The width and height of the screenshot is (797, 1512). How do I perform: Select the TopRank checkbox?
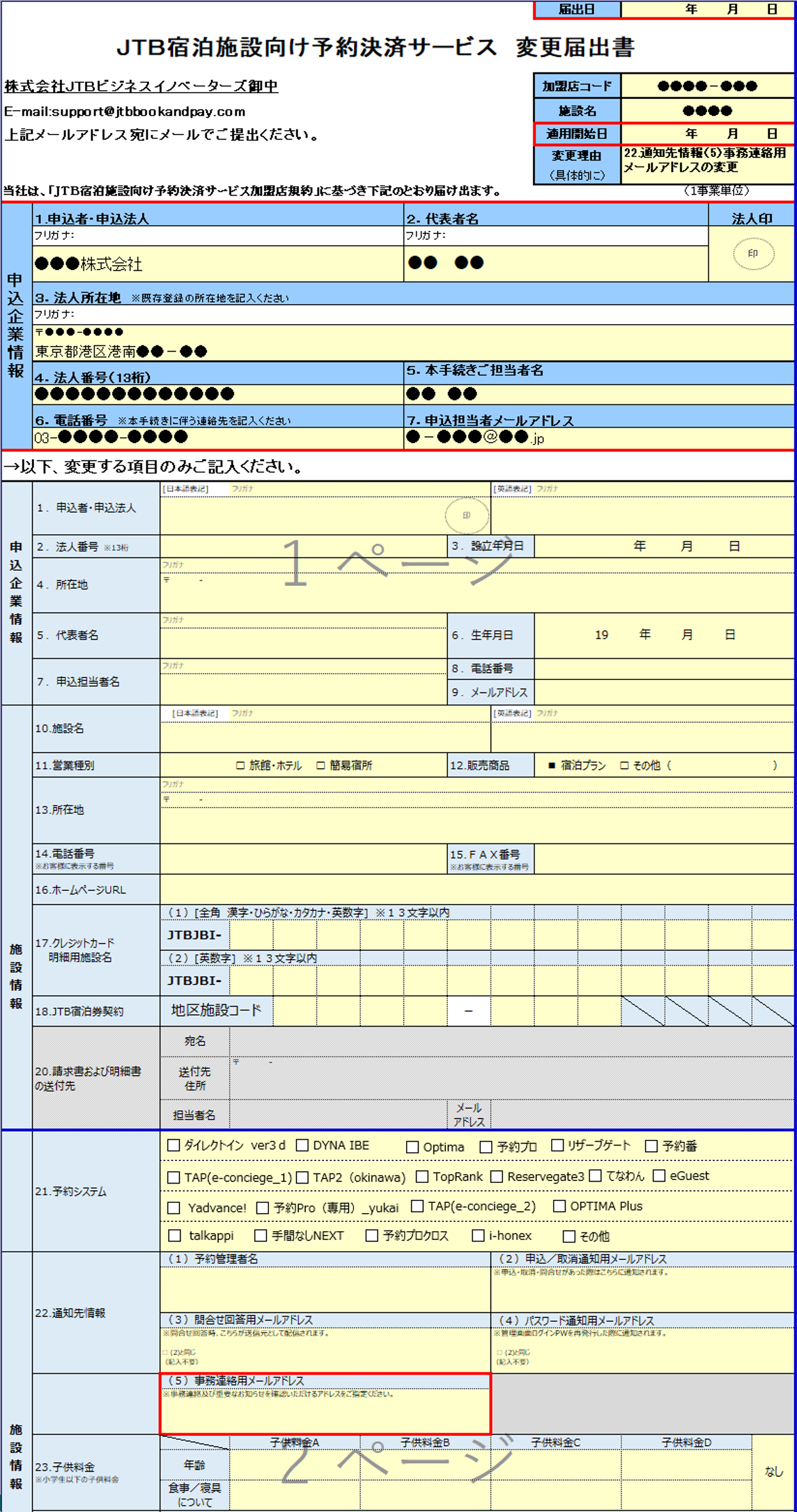coord(422,1177)
